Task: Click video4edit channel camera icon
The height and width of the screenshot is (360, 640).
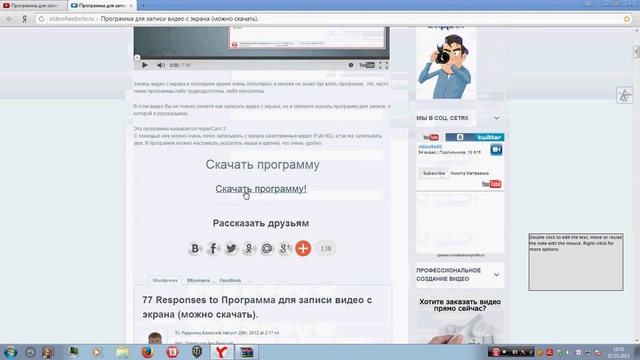Action: click(496, 150)
